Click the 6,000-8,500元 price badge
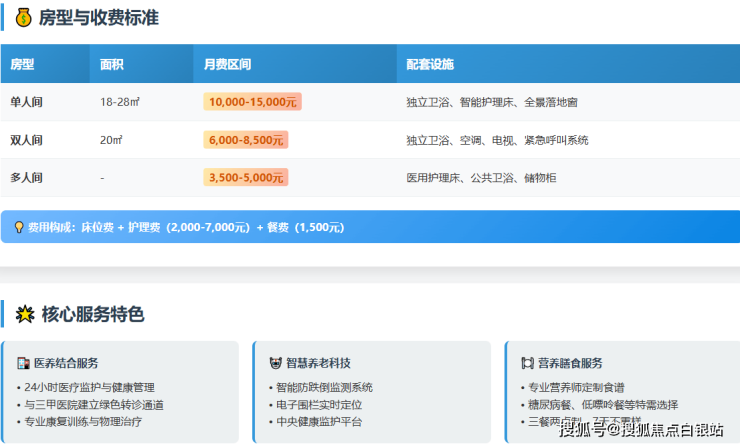Viewport: 740px width, 446px height. coord(246,140)
